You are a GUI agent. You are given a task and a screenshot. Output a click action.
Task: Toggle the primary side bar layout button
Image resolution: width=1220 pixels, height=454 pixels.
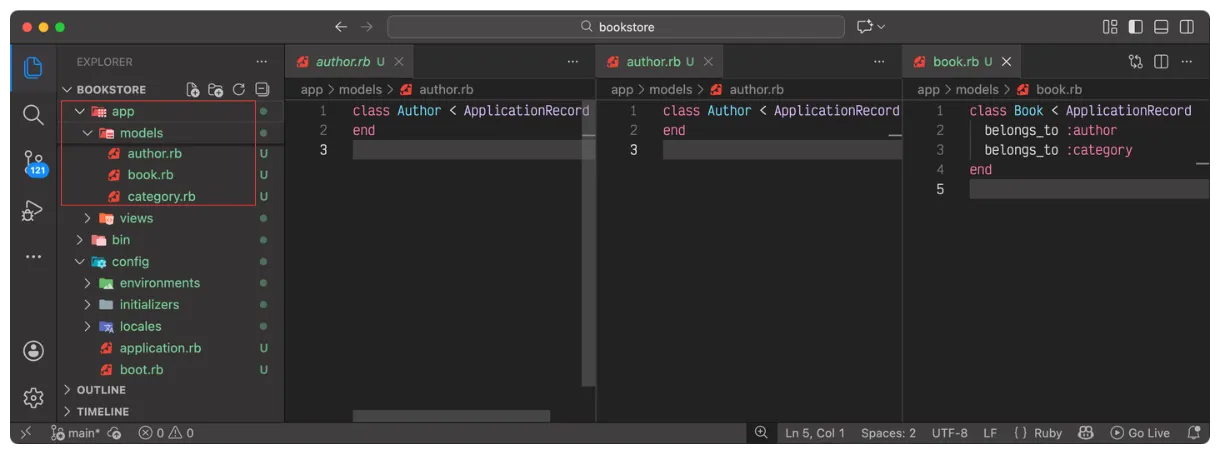(1135, 27)
